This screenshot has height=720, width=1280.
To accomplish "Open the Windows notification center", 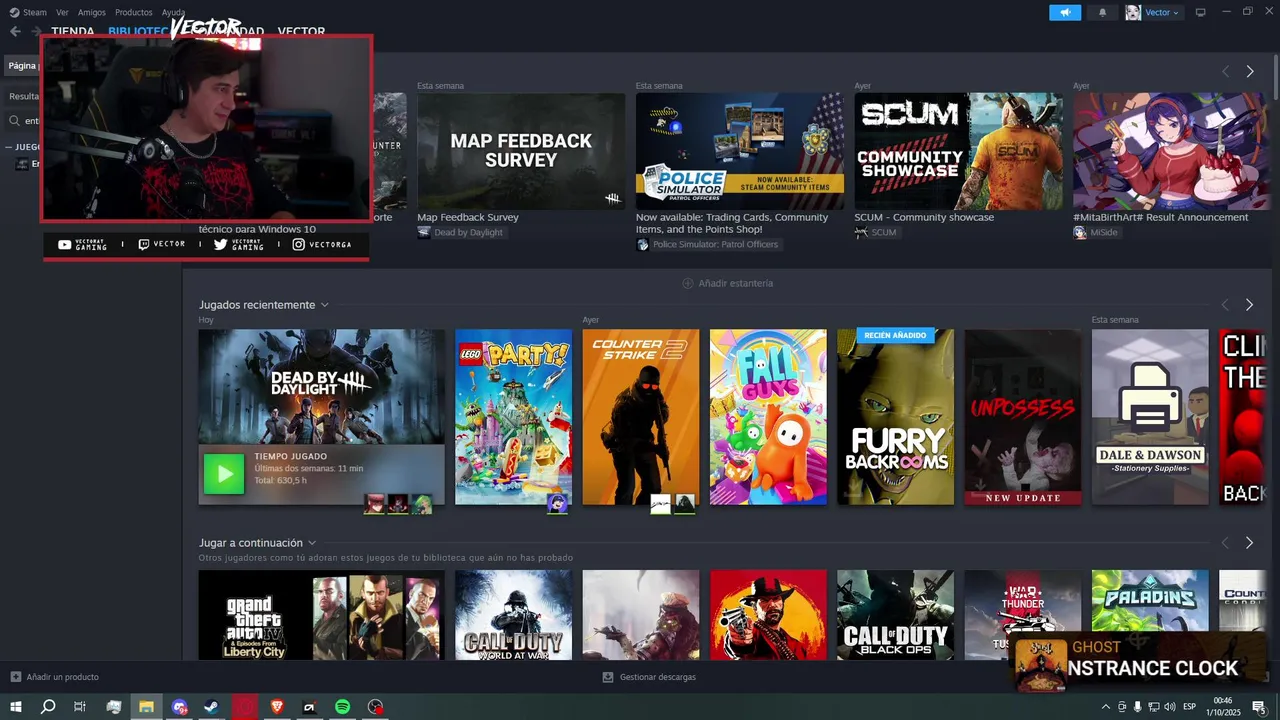I will (1259, 707).
